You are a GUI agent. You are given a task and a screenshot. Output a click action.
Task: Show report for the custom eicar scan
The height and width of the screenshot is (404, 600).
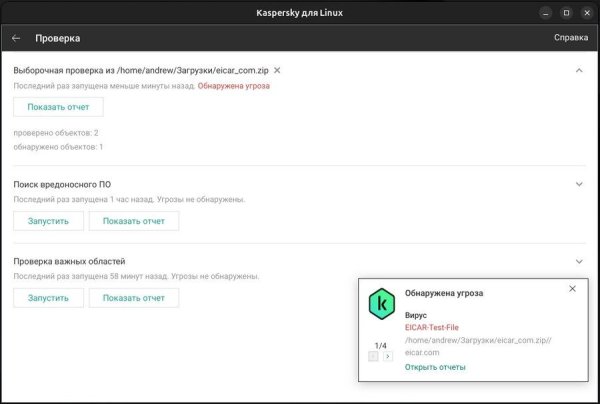(x=58, y=107)
